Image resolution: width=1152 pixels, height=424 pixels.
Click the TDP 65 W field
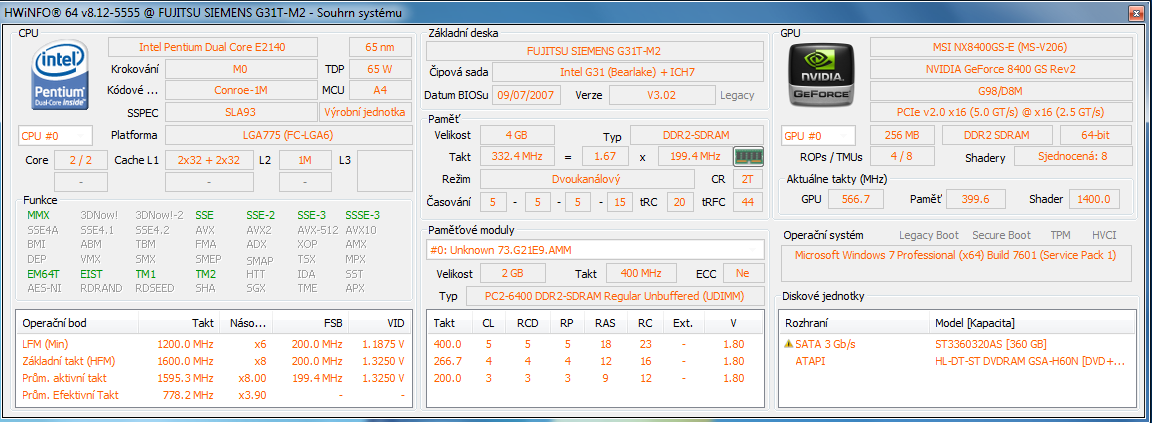(x=381, y=69)
